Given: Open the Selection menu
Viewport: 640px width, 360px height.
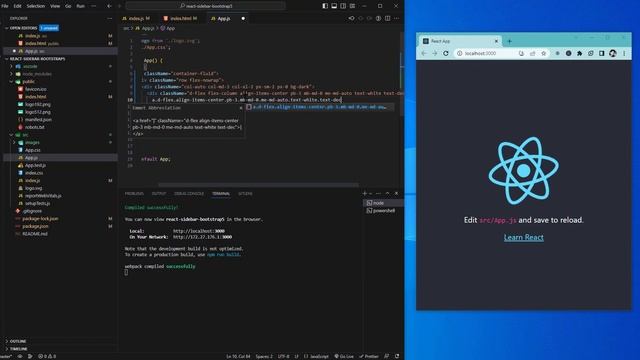Looking at the screenshot, I should [x=36, y=6].
